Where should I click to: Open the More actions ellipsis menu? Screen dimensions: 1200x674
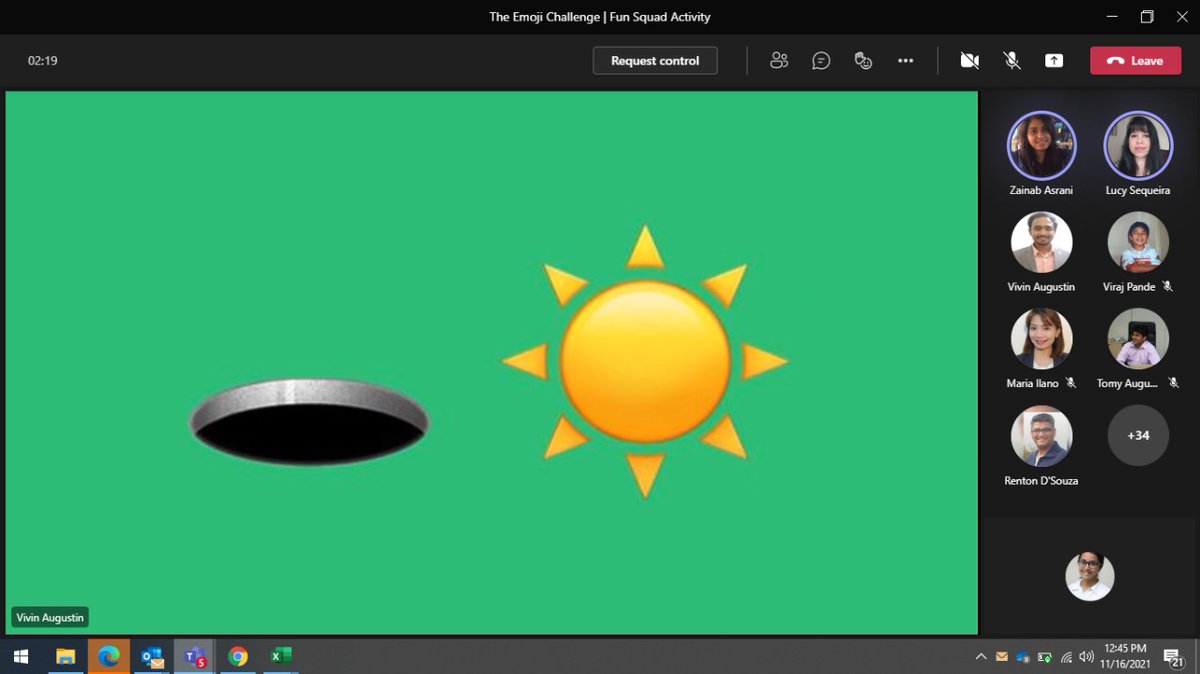[905, 61]
